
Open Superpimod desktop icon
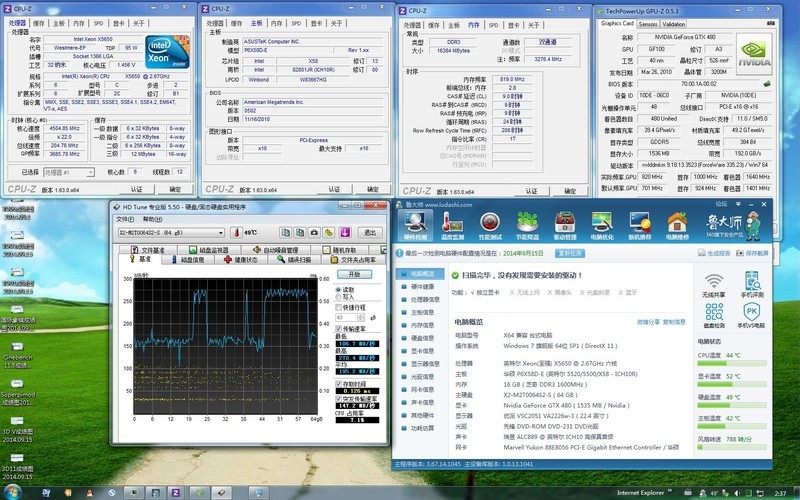point(17,392)
